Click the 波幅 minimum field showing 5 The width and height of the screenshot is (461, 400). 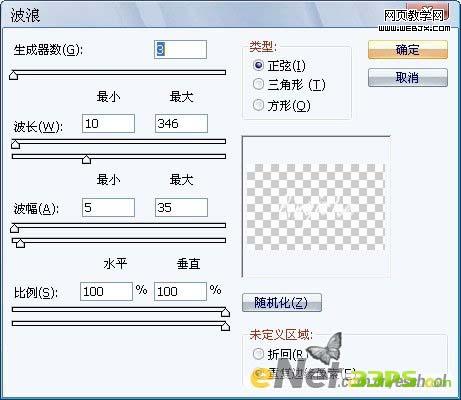coord(108,208)
